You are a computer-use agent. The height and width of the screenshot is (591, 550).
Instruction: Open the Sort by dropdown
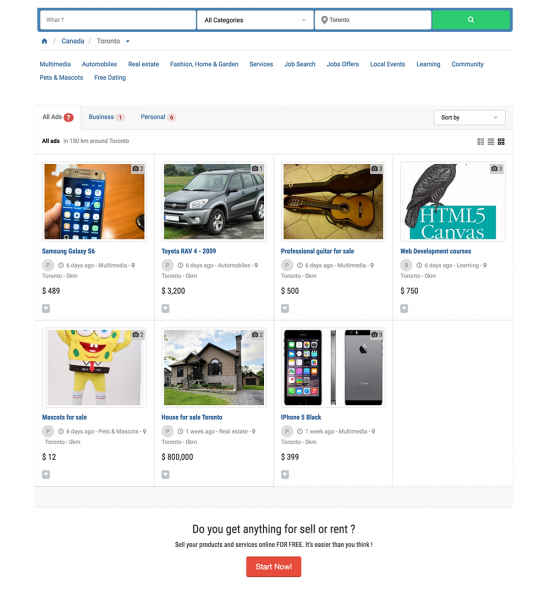pos(469,118)
